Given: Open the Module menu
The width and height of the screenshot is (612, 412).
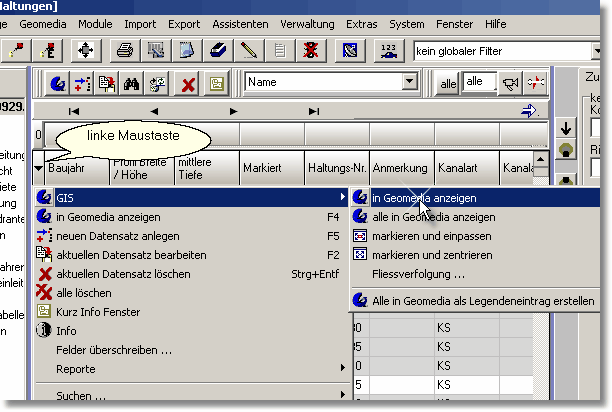Looking at the screenshot, I should (x=95, y=24).
